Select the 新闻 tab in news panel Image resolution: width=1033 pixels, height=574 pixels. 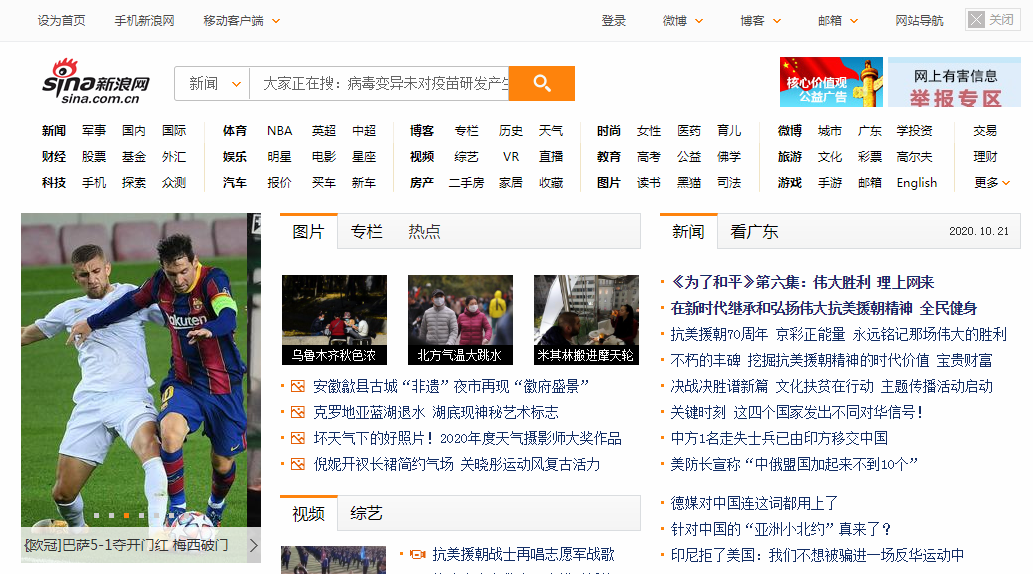[688, 231]
